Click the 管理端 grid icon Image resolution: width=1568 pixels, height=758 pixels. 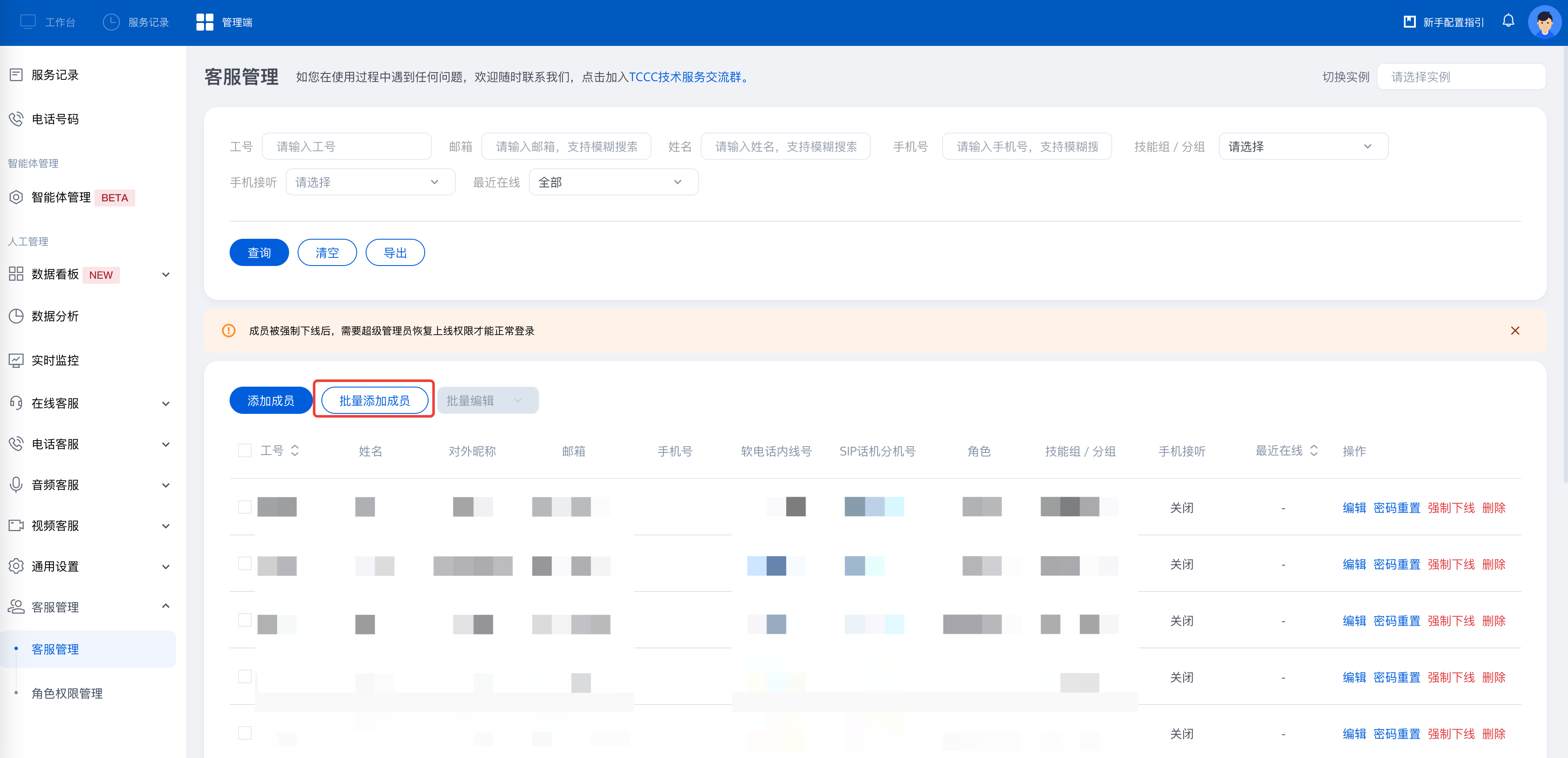[x=205, y=22]
